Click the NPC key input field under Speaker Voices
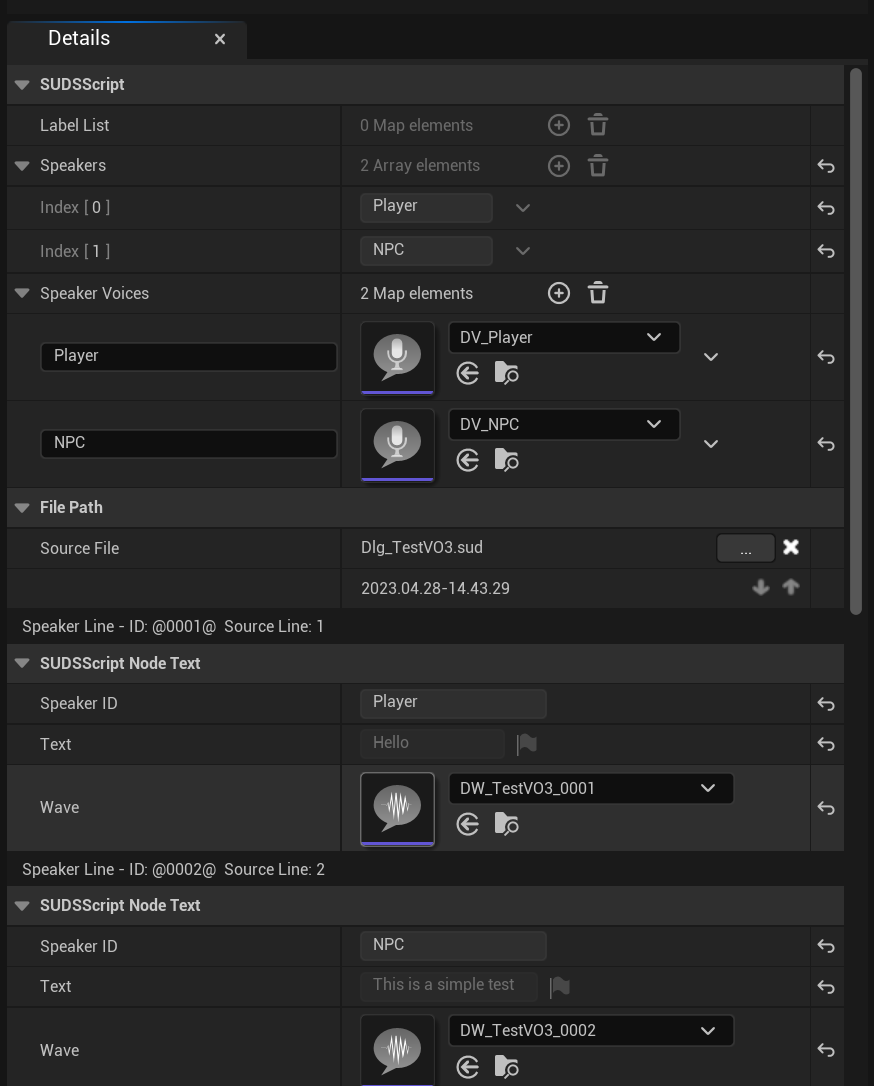 [188, 443]
